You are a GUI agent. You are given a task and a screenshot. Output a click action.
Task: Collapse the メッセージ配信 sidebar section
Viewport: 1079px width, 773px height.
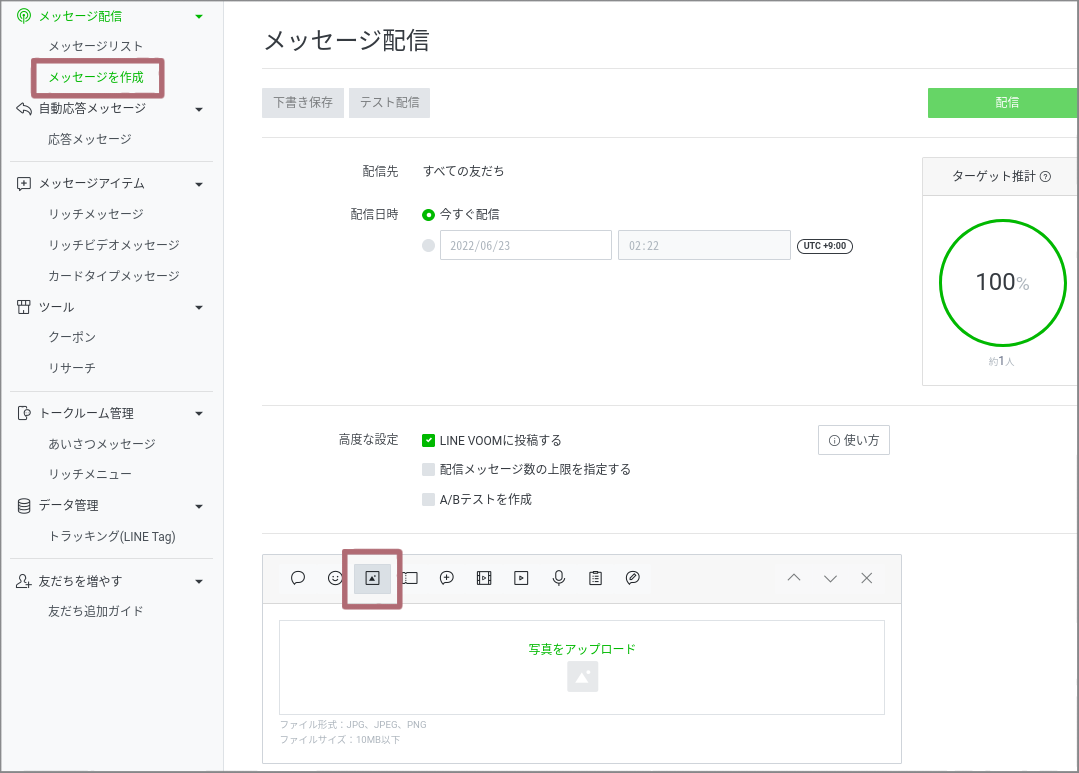pos(199,17)
